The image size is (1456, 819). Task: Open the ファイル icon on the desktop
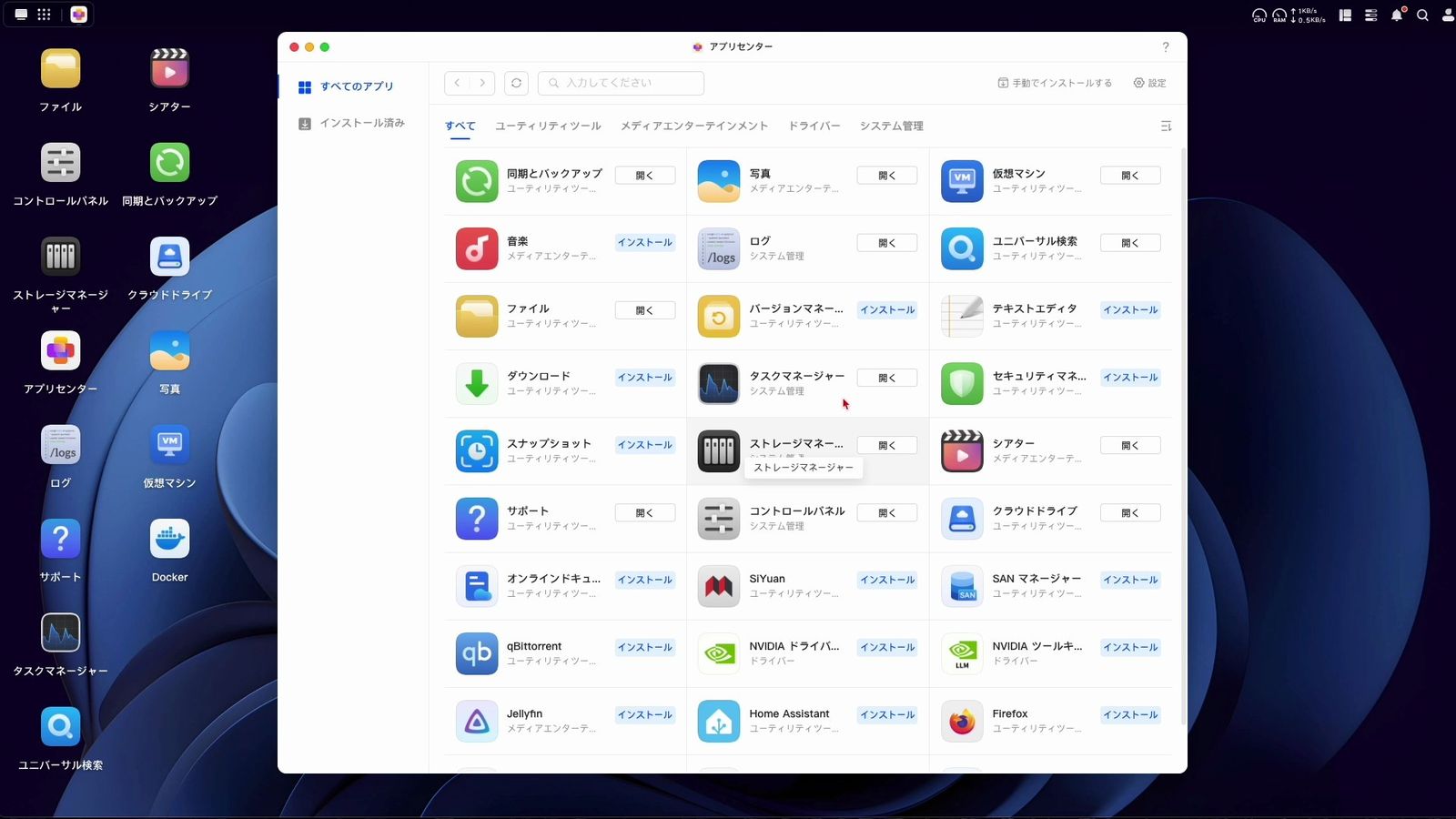click(60, 69)
